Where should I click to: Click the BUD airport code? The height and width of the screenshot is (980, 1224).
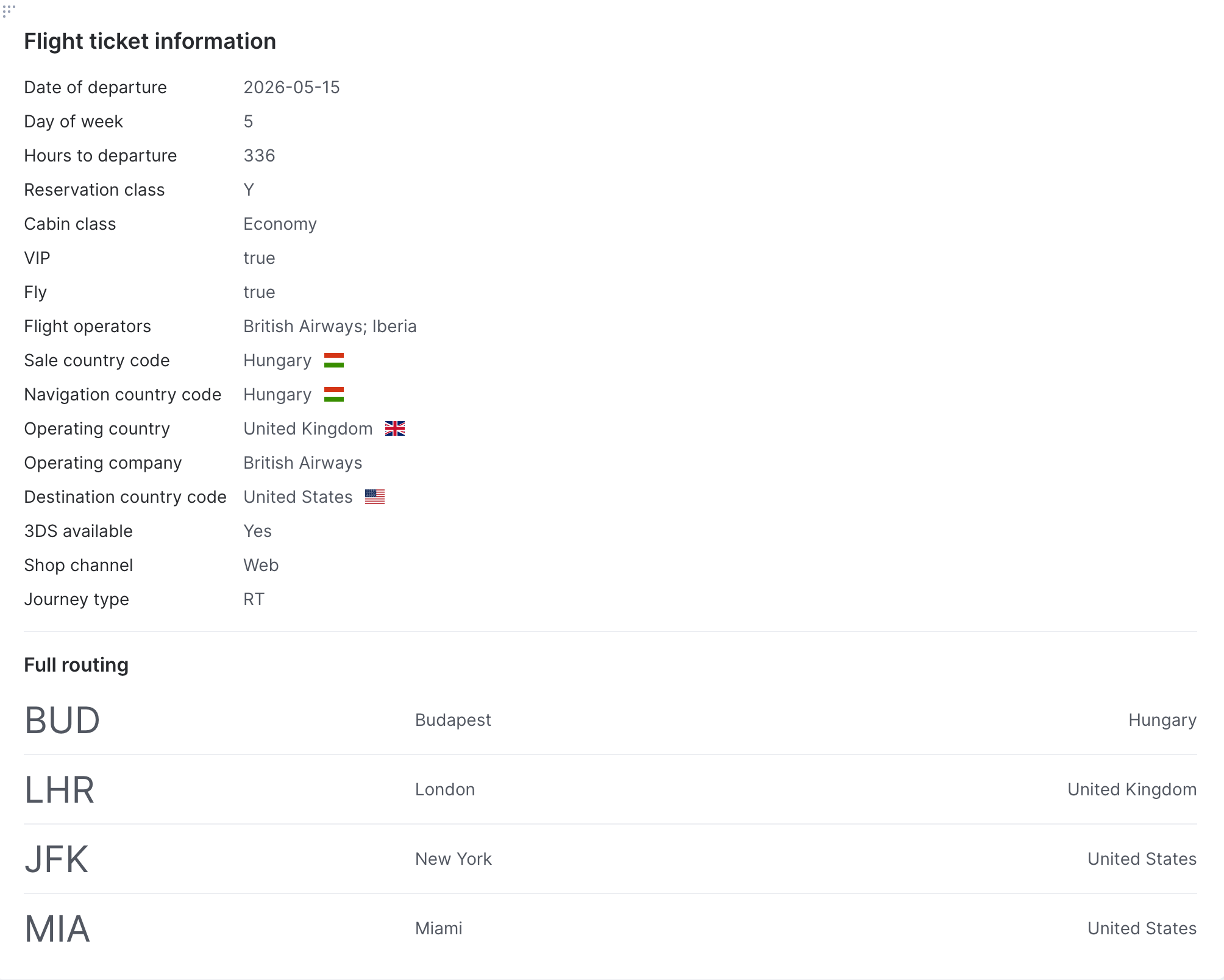(62, 720)
